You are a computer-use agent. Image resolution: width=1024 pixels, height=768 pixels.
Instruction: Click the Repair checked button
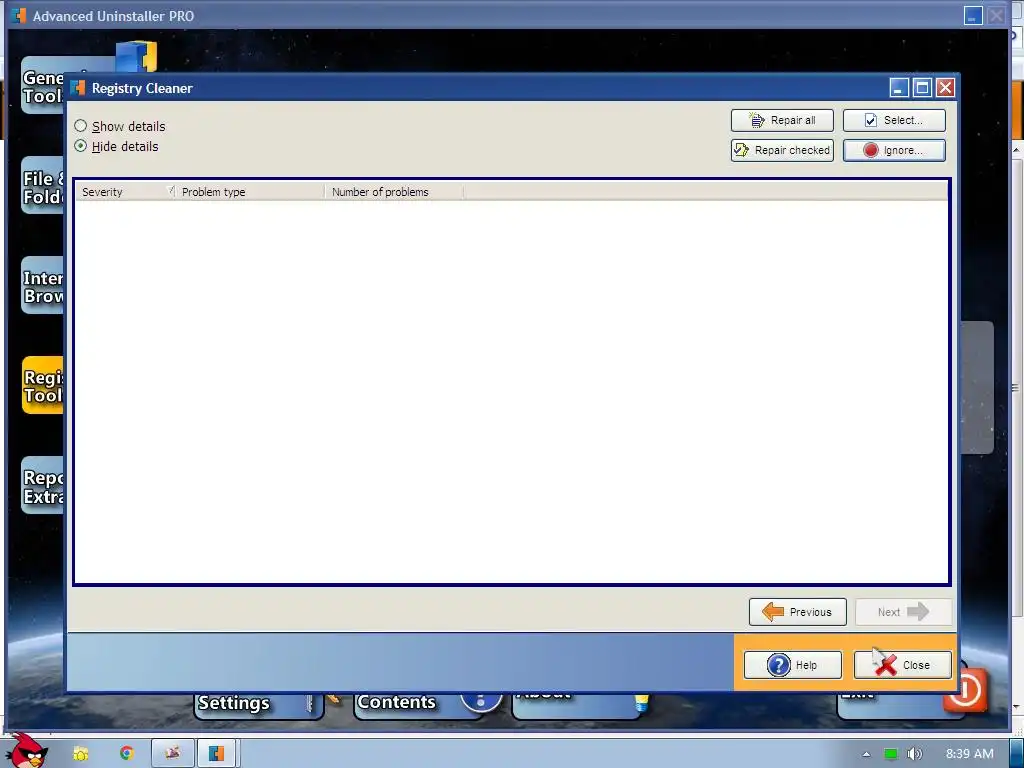coord(782,150)
